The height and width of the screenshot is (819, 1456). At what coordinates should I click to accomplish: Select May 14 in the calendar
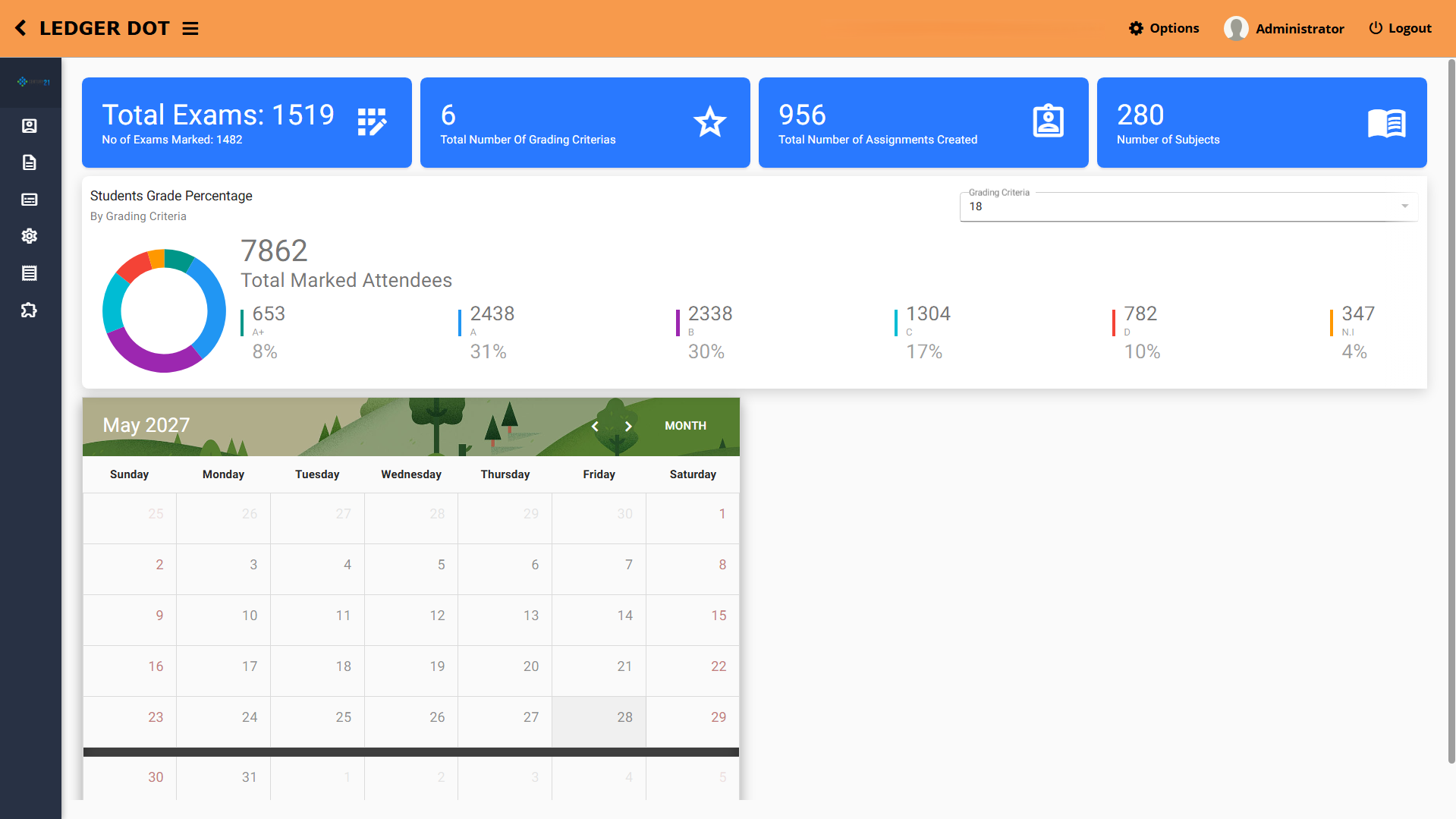click(x=599, y=620)
